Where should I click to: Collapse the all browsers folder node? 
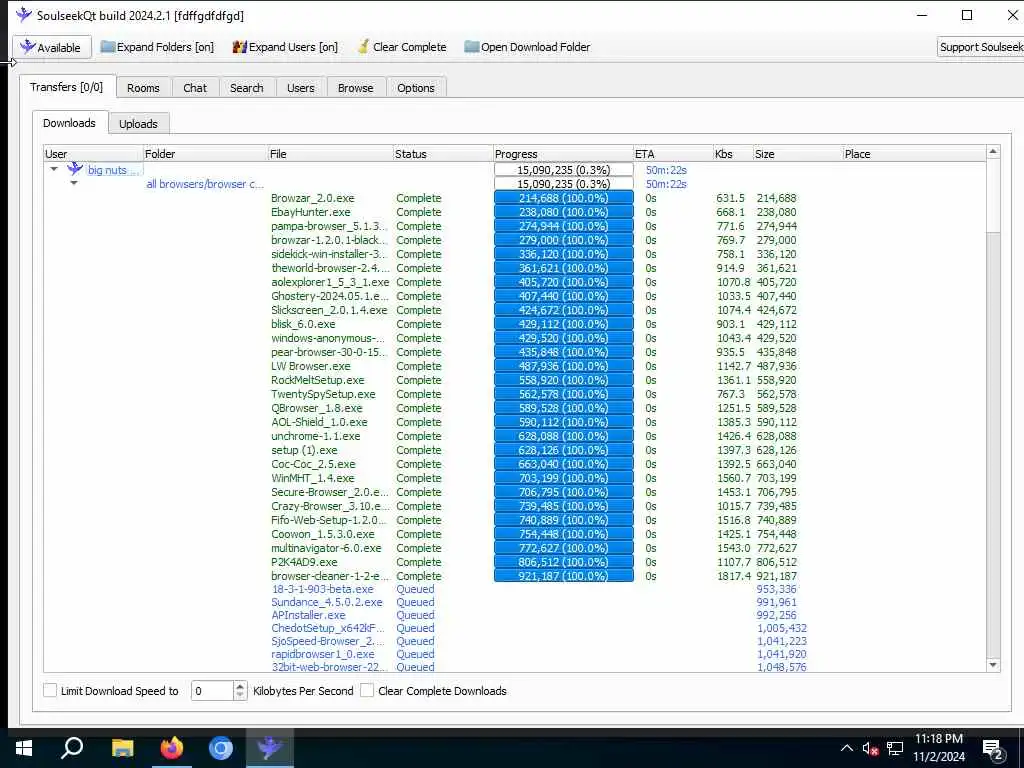[x=74, y=184]
